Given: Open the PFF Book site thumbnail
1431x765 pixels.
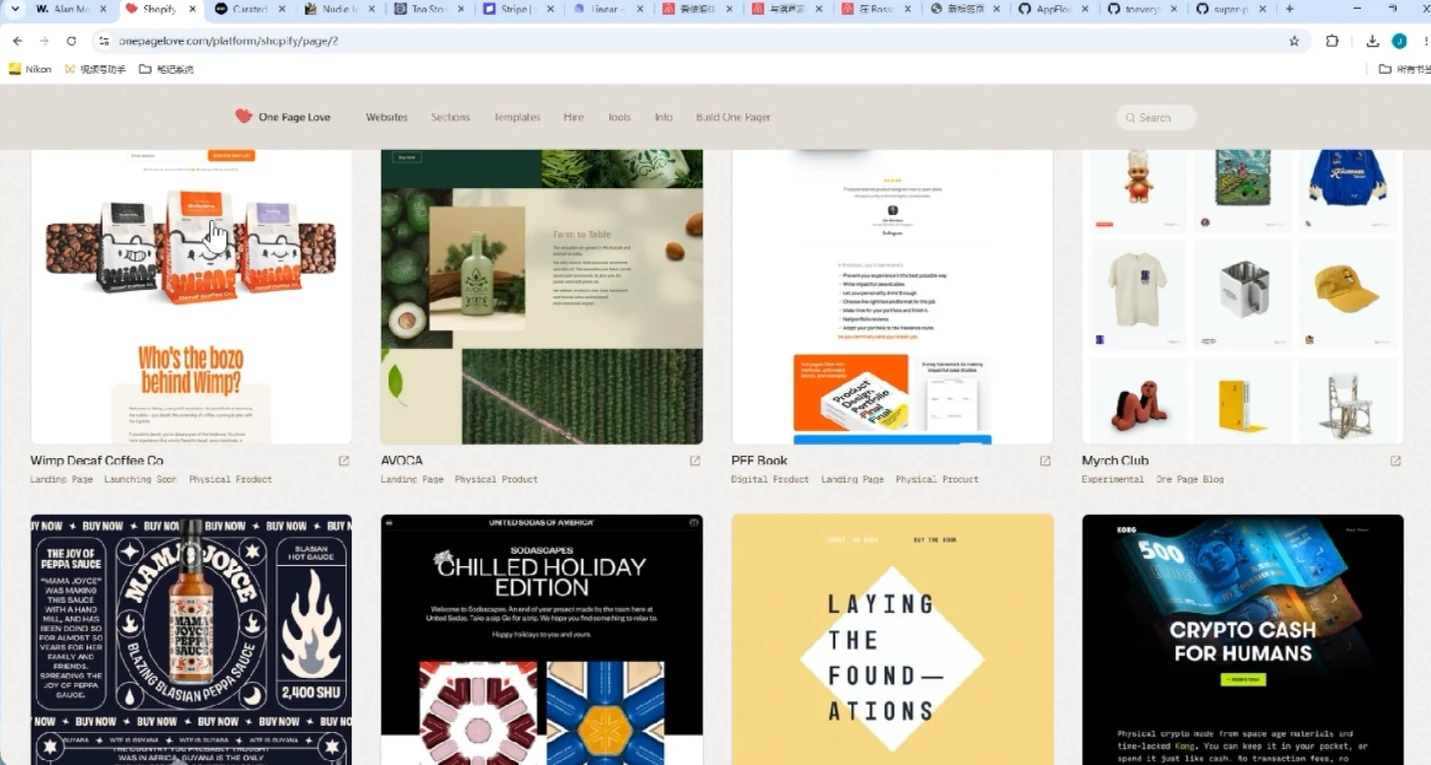Looking at the screenshot, I should [892, 297].
